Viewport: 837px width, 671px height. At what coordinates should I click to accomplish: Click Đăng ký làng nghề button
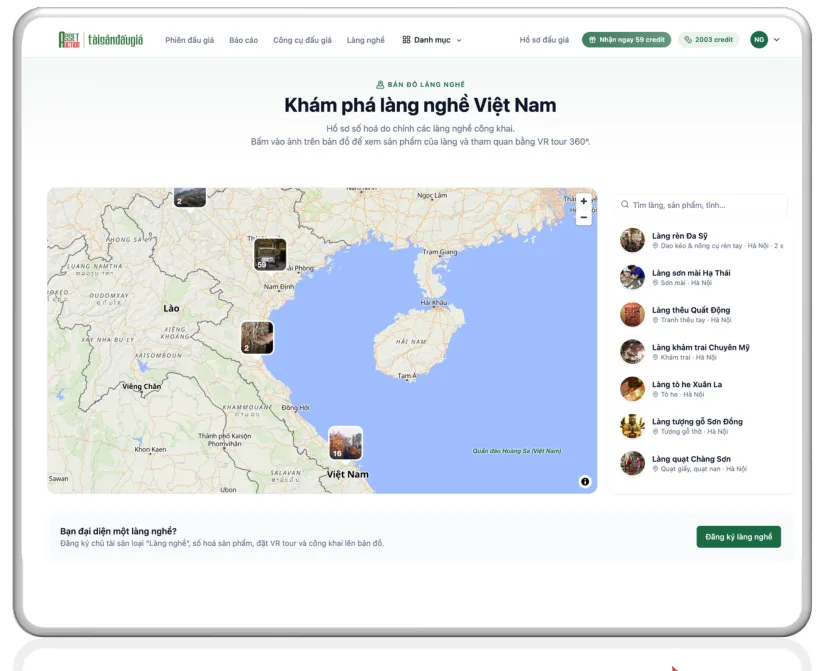[x=739, y=536]
